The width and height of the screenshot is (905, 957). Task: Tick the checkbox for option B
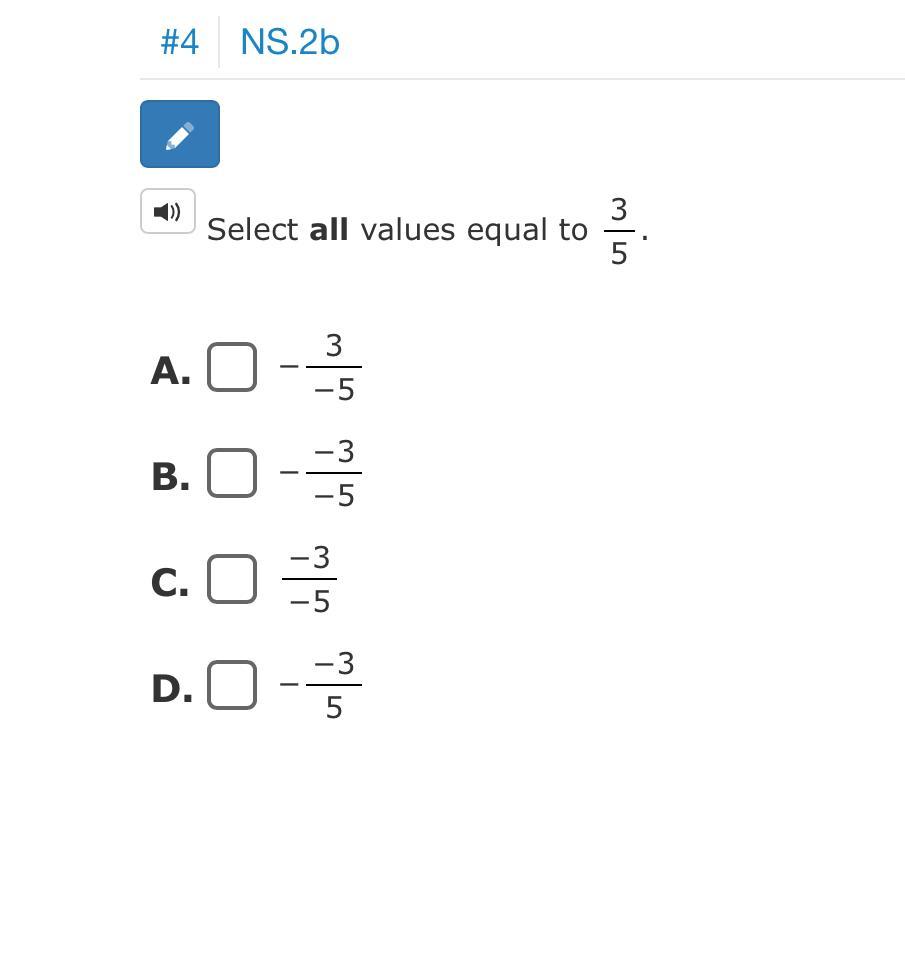click(232, 473)
